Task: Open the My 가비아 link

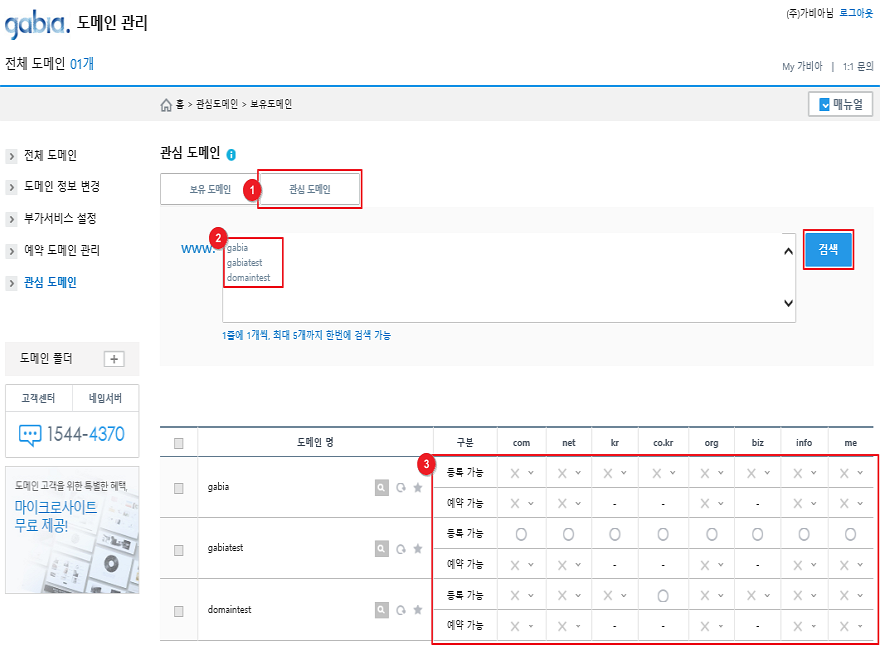Action: [802, 67]
